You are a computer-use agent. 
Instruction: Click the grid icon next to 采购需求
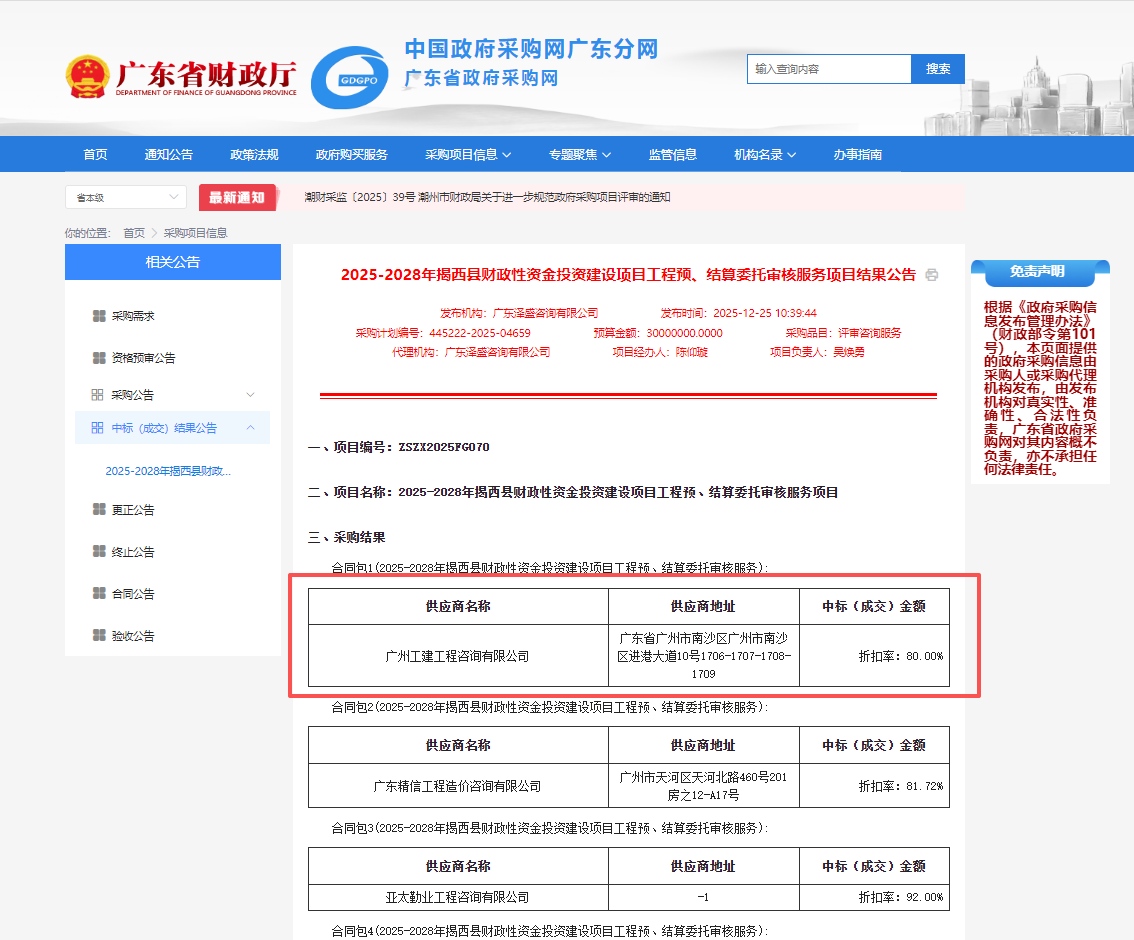99,316
